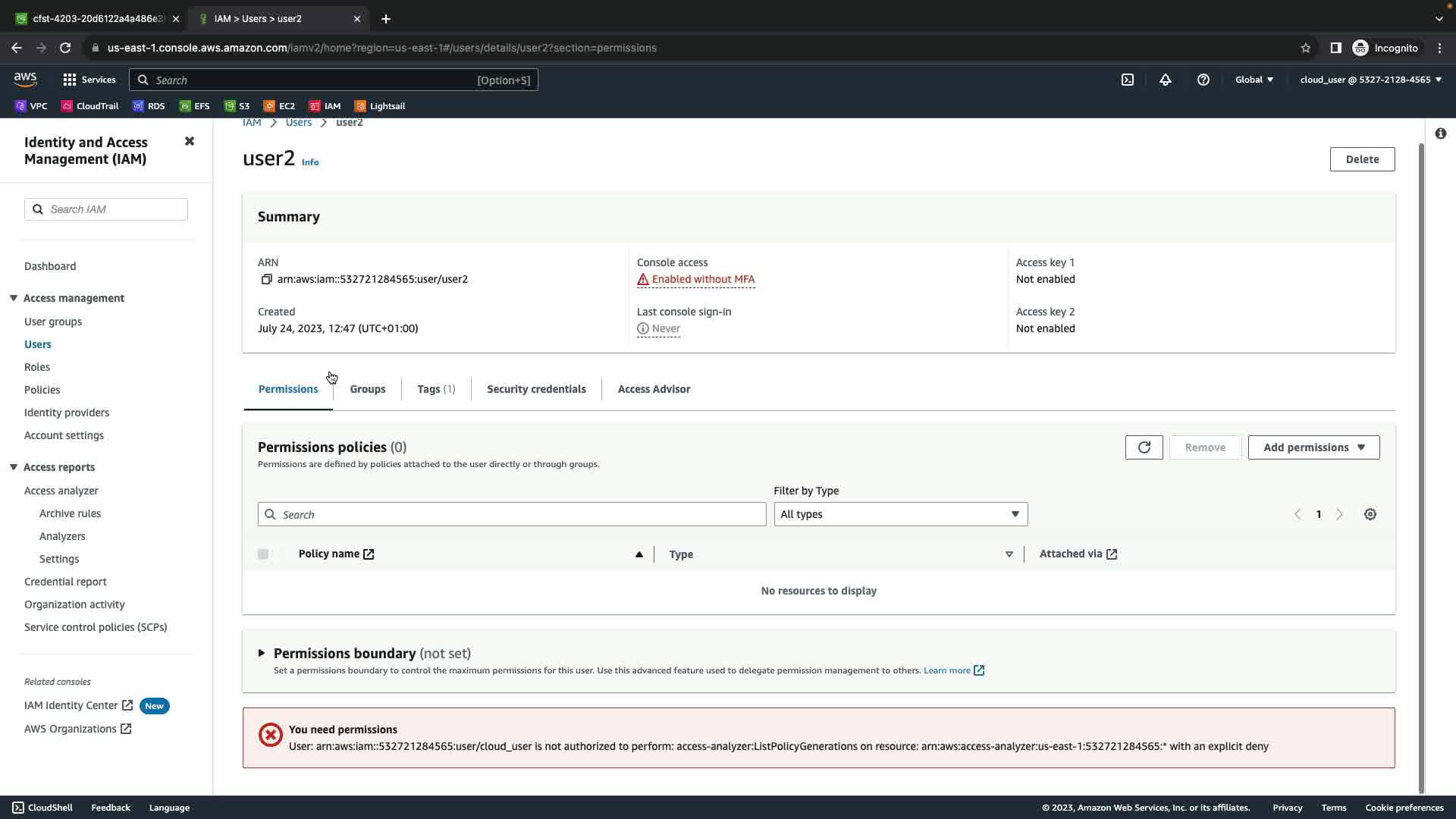Open the EC2 bookmark shortcut
This screenshot has width=1456, height=819.
point(279,106)
